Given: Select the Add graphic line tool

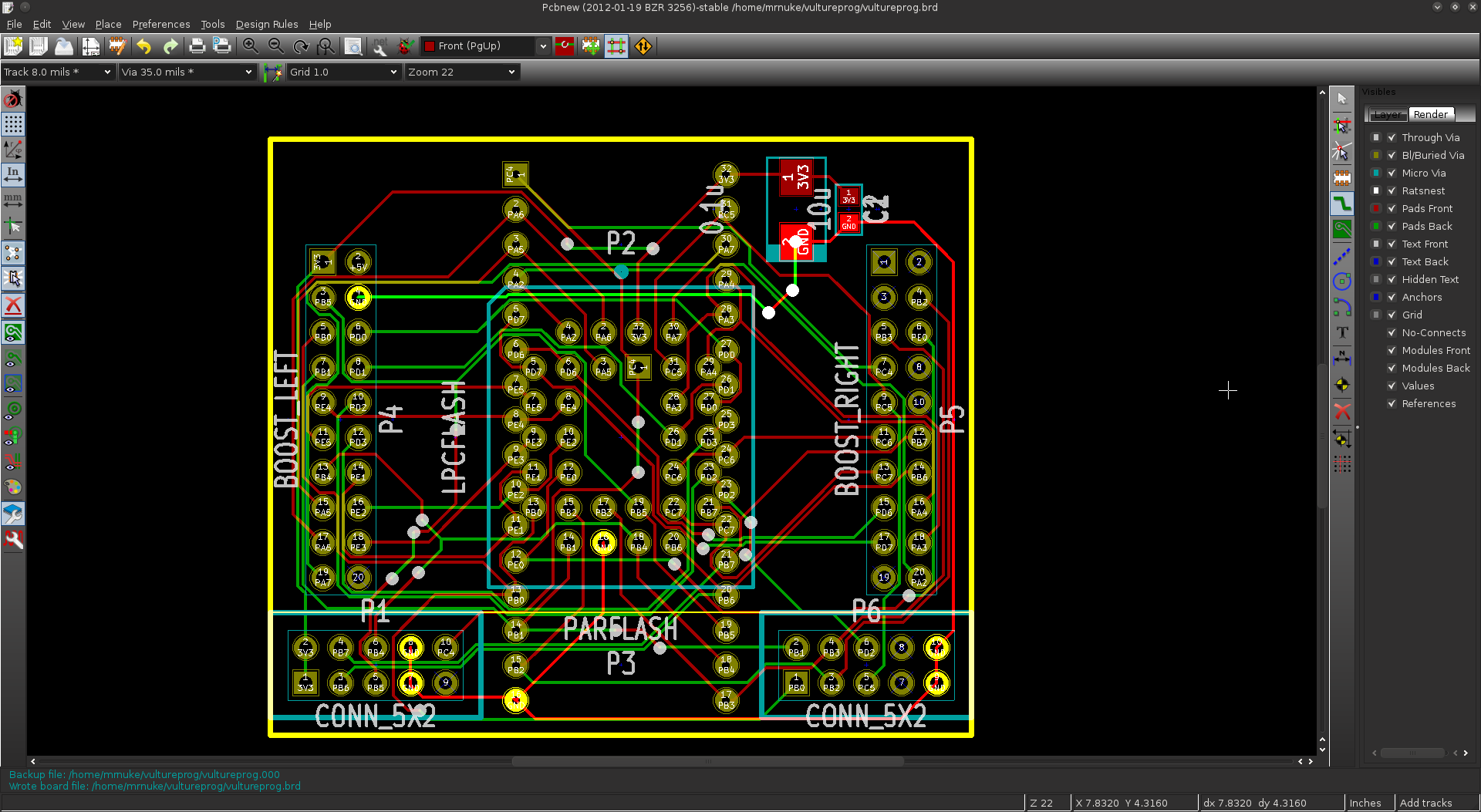Looking at the screenshot, I should [1342, 255].
